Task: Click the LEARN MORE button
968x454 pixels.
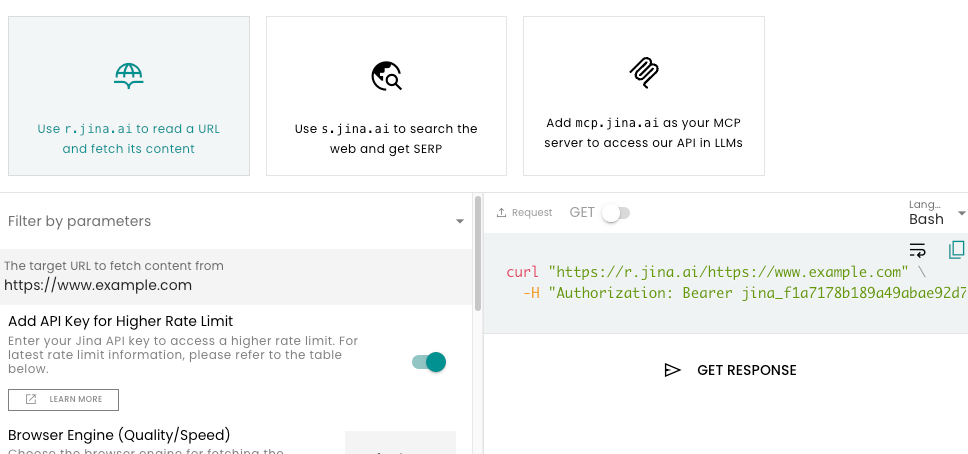Action: pyautogui.click(x=63, y=399)
